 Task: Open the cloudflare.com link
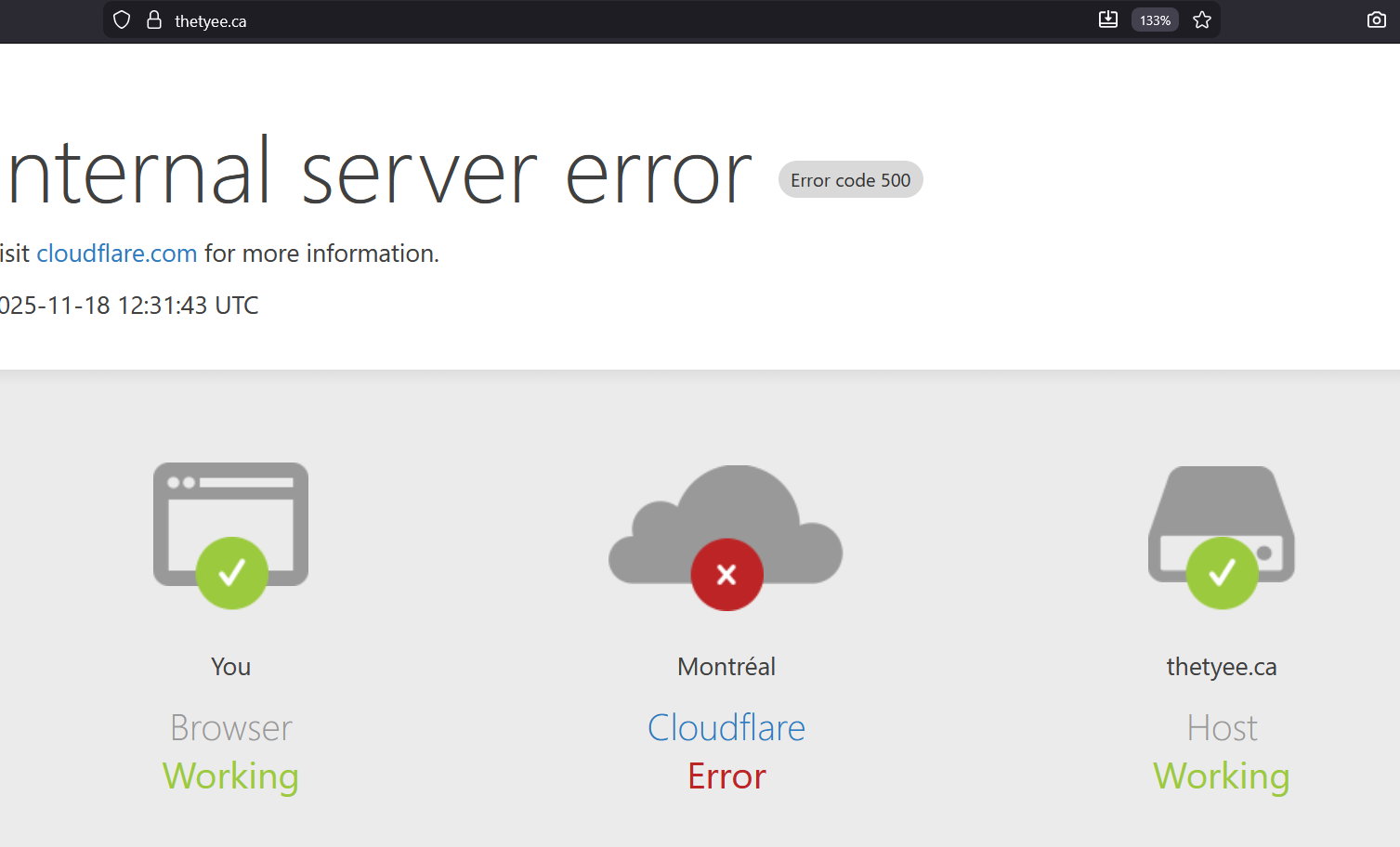click(x=116, y=254)
